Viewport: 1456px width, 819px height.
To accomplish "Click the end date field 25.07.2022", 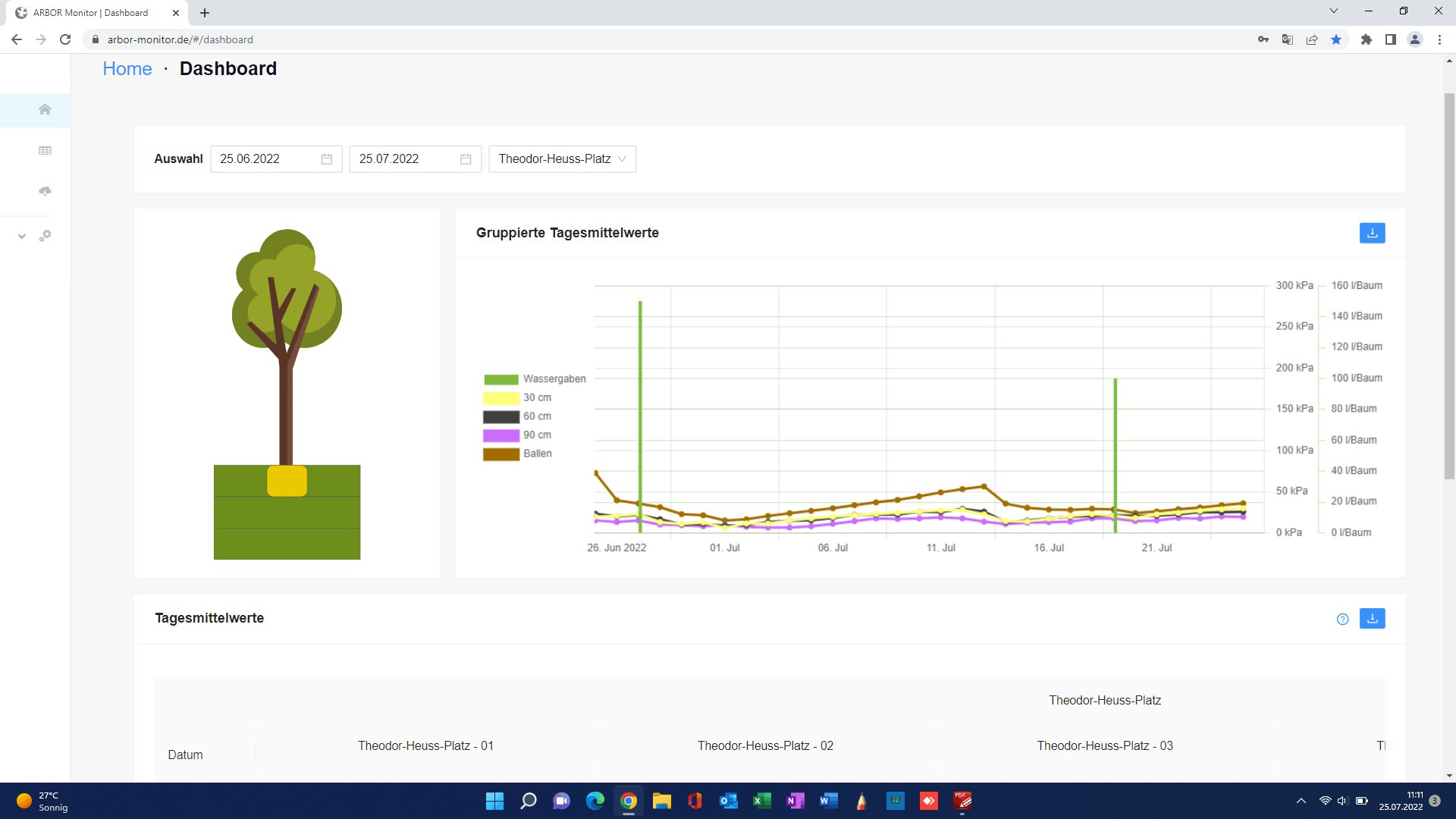I will tap(406, 159).
